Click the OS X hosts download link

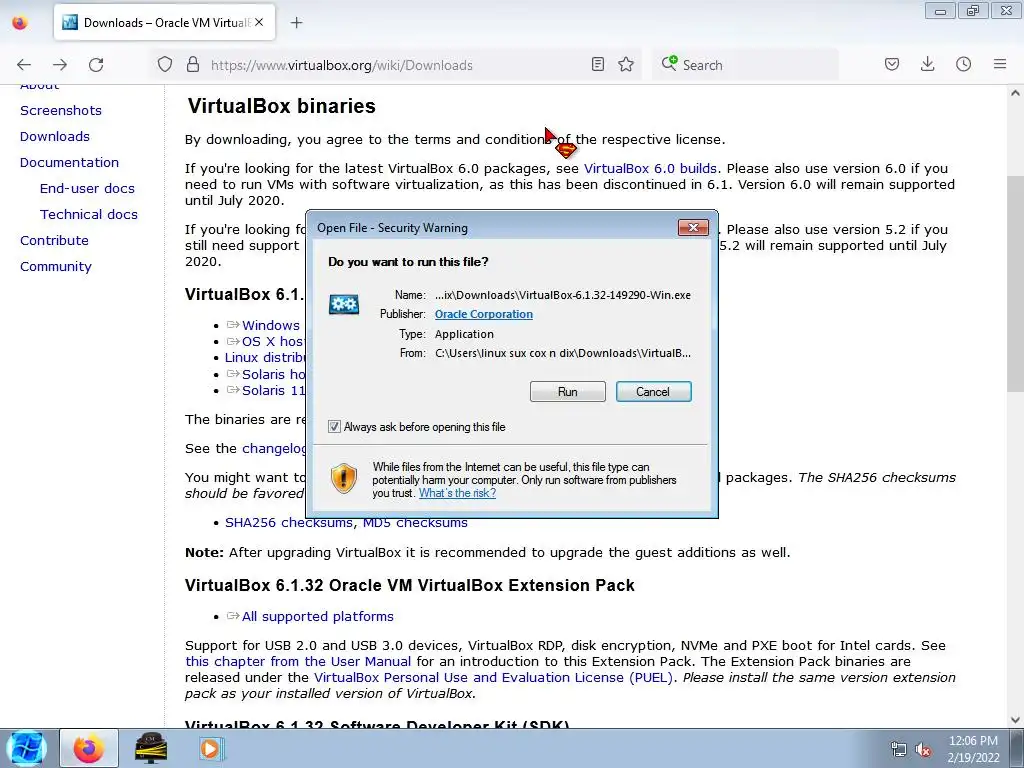tap(272, 342)
